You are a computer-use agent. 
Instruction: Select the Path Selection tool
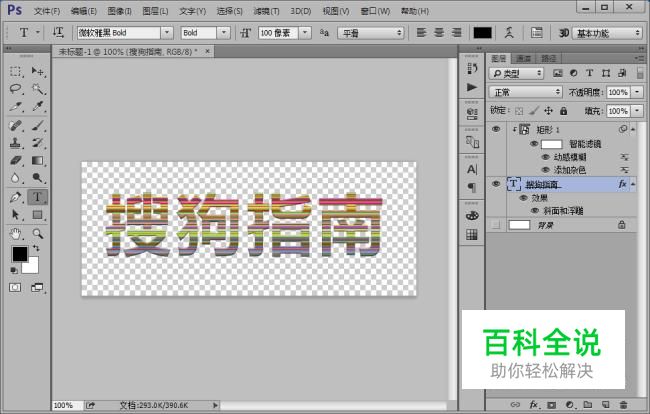tap(16, 215)
